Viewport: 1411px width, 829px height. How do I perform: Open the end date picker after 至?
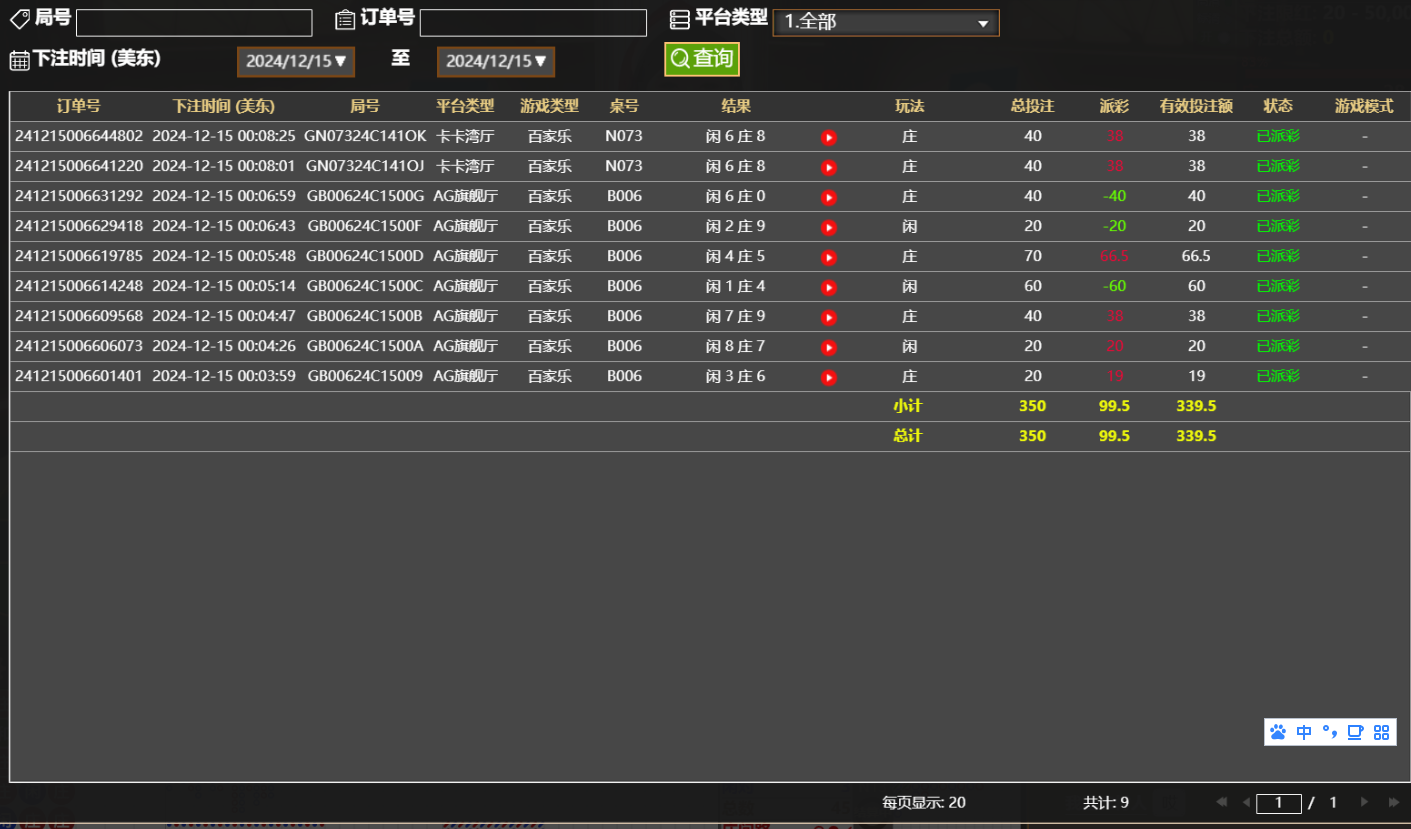[x=495, y=61]
